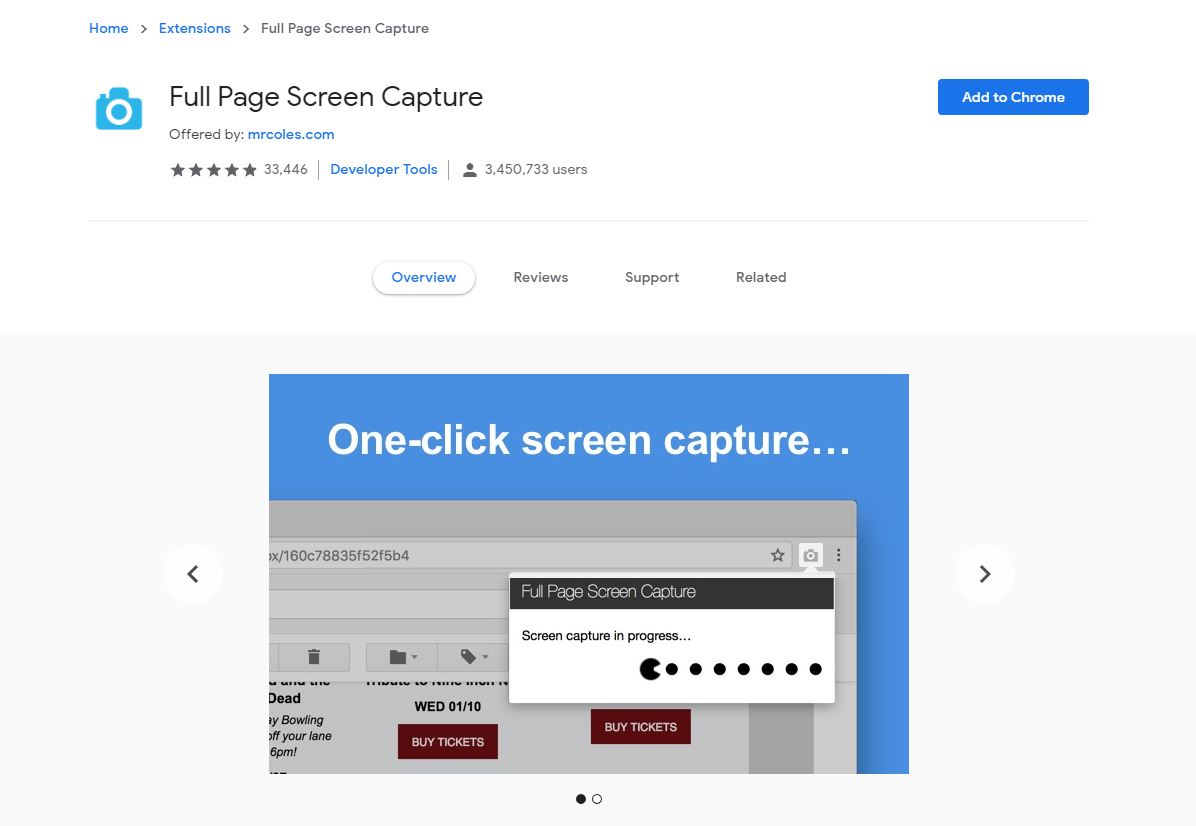The width and height of the screenshot is (1196, 826).
Task: Open the Extensions breadcrumb link
Action: (195, 28)
